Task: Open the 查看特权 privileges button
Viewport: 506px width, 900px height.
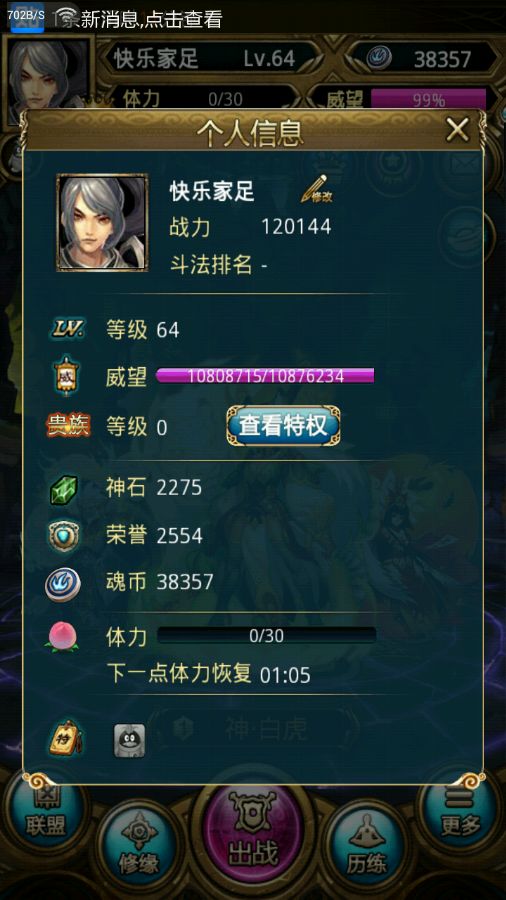Action: (x=283, y=426)
